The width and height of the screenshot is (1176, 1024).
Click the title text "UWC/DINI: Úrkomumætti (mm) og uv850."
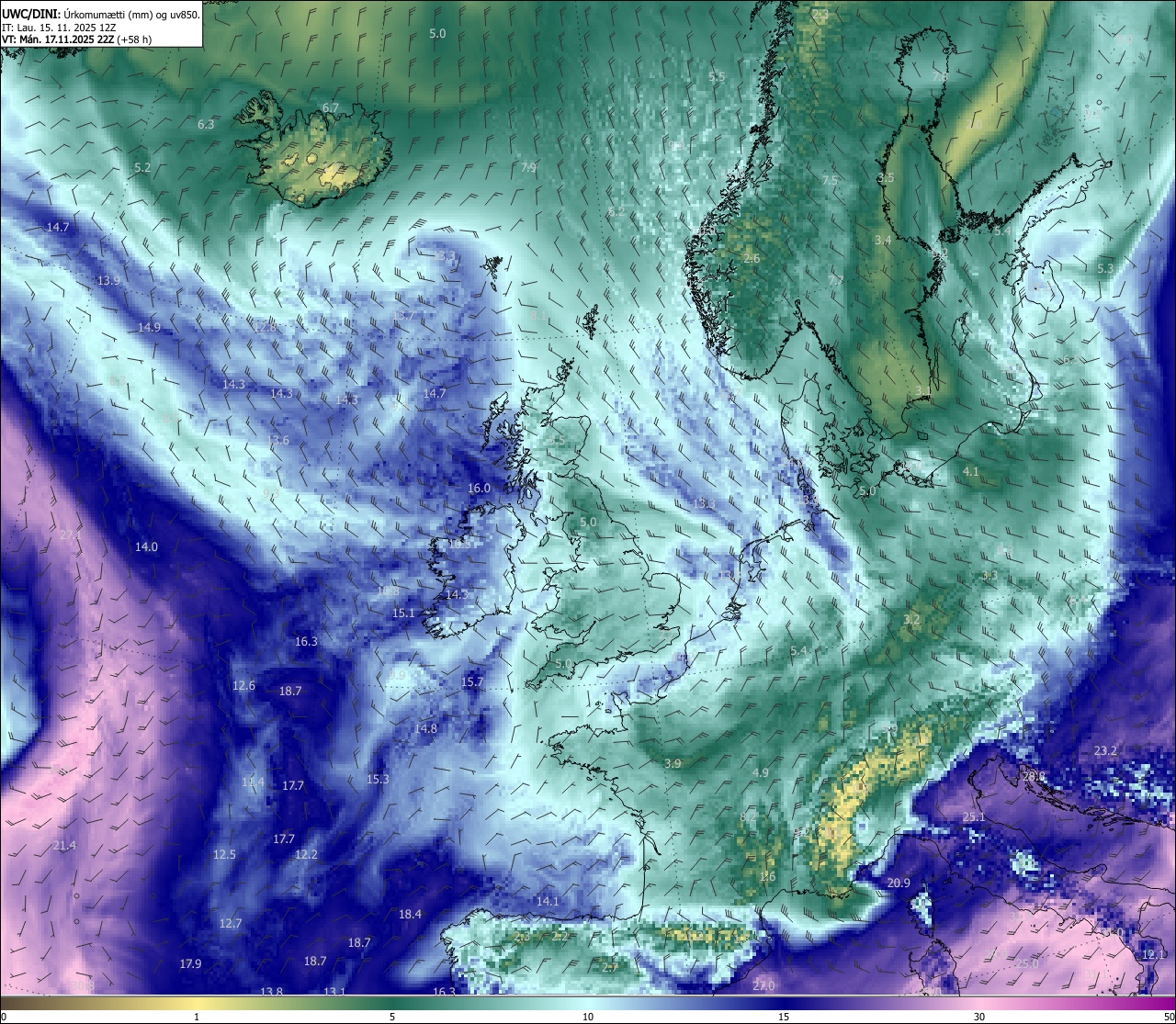(x=101, y=15)
